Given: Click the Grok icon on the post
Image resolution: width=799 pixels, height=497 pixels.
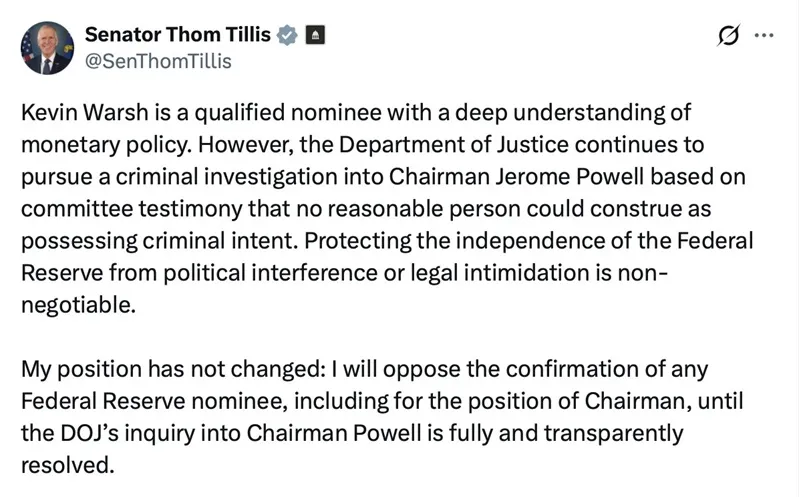Looking at the screenshot, I should (730, 35).
